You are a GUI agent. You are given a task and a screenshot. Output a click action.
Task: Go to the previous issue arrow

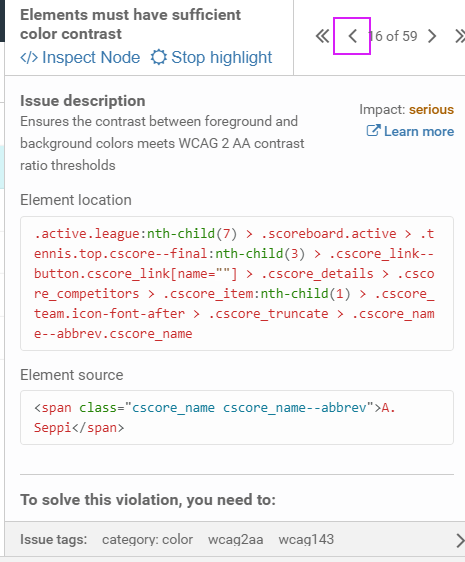352,36
